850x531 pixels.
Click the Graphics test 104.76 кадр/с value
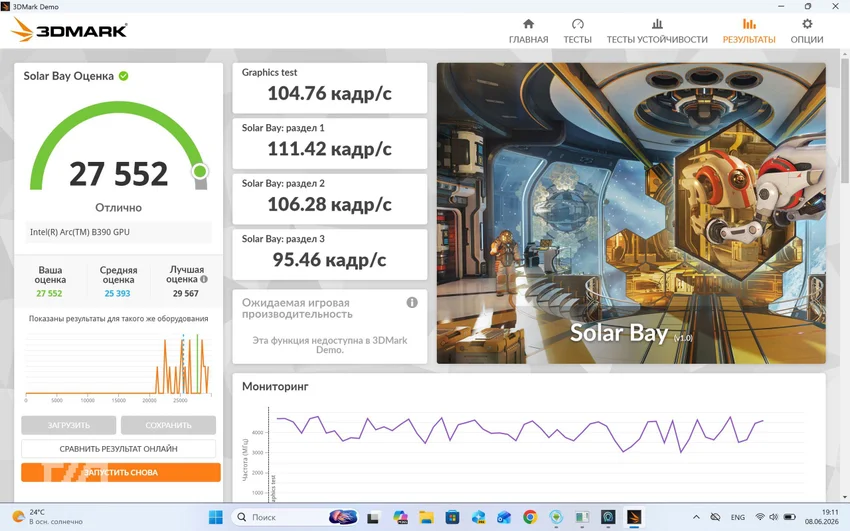point(330,93)
